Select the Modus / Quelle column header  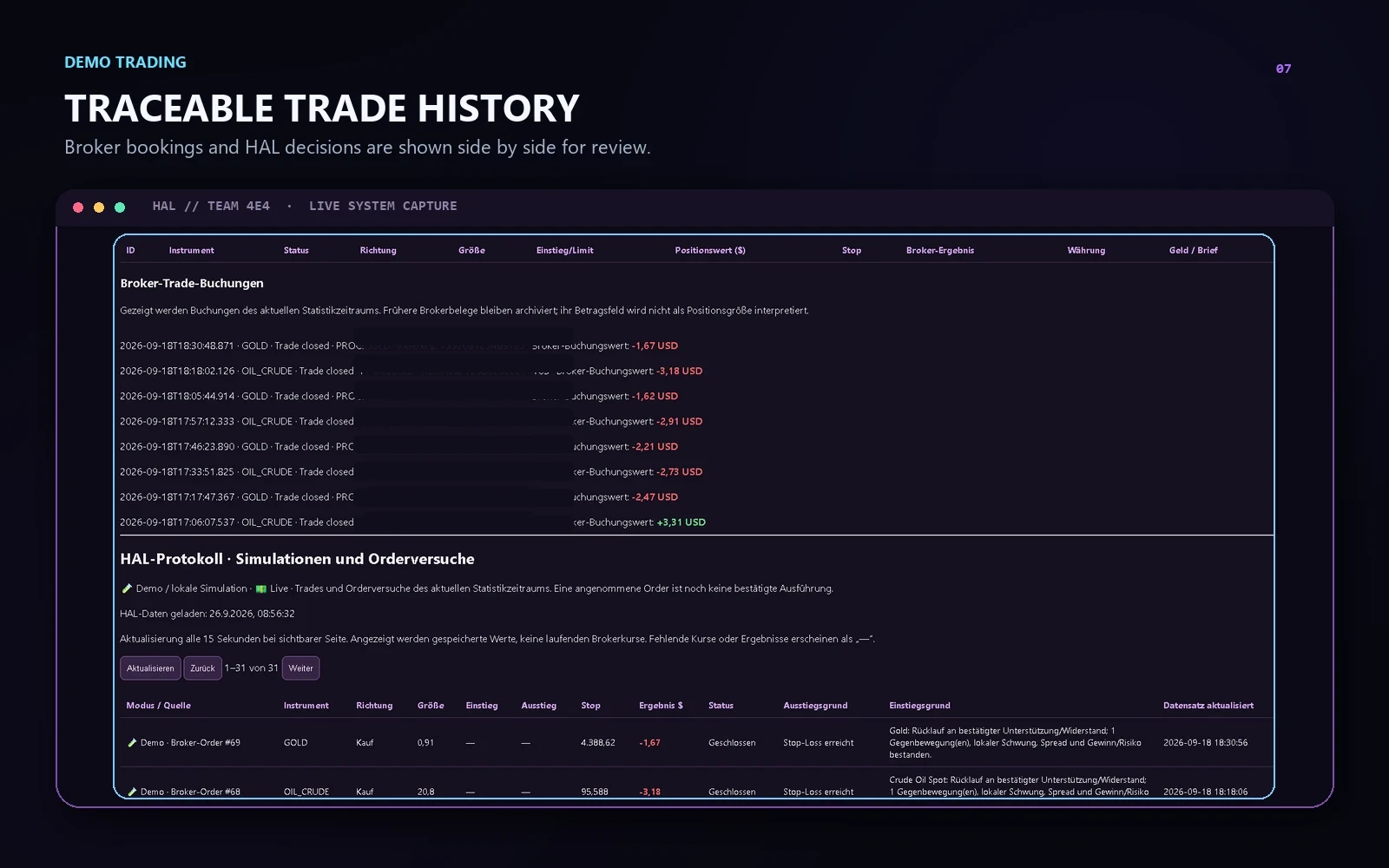(x=158, y=706)
